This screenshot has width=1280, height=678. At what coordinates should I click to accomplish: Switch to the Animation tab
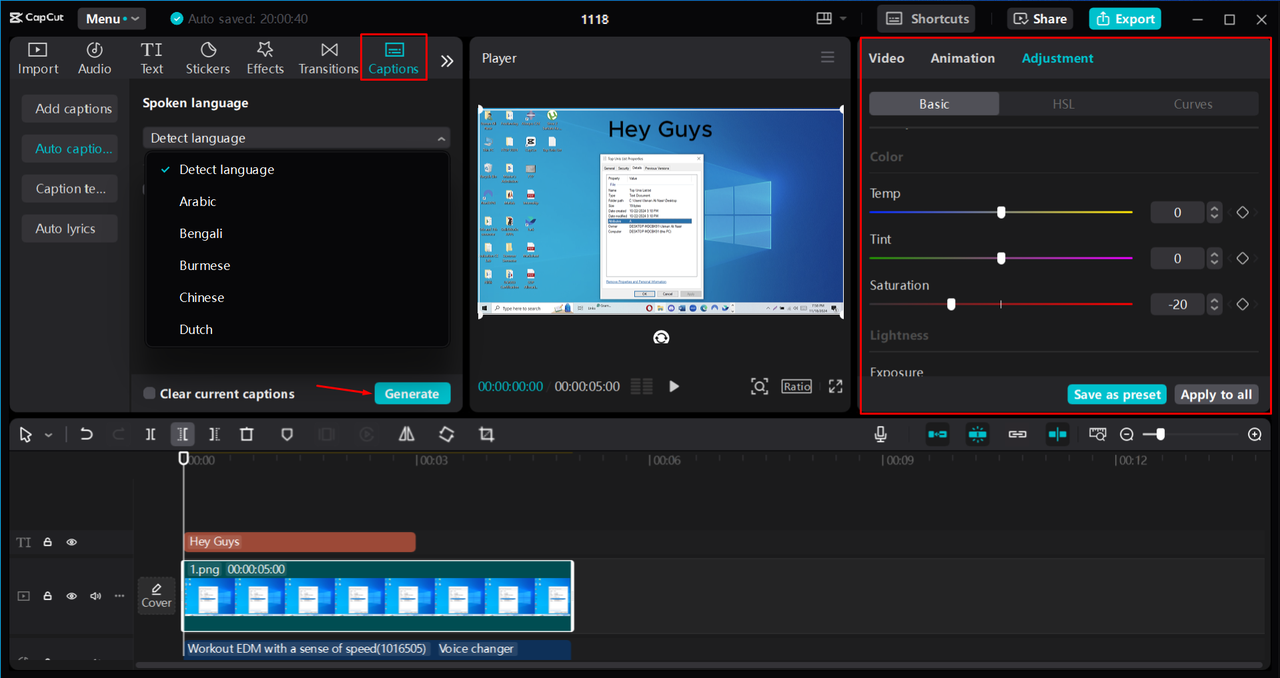(x=963, y=58)
